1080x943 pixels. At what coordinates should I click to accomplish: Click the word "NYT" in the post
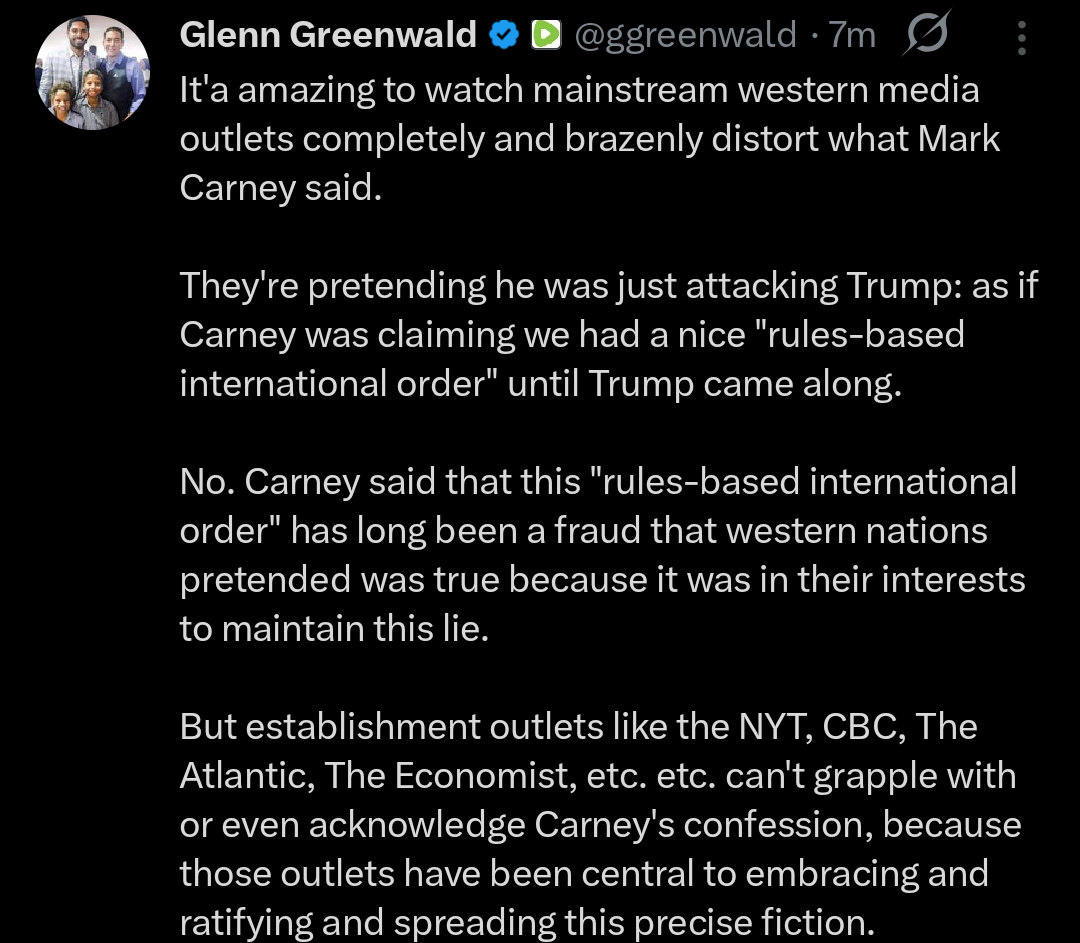click(x=773, y=727)
